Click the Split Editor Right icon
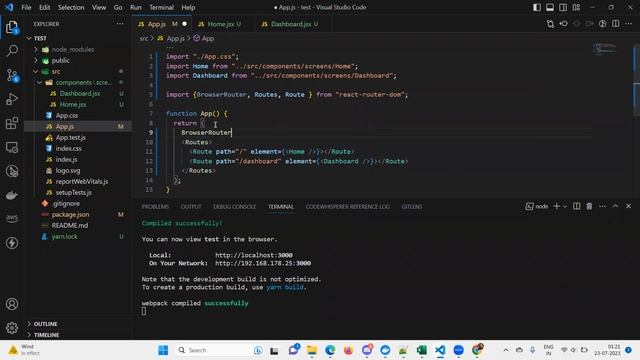The width and height of the screenshot is (640, 360). (x=616, y=24)
